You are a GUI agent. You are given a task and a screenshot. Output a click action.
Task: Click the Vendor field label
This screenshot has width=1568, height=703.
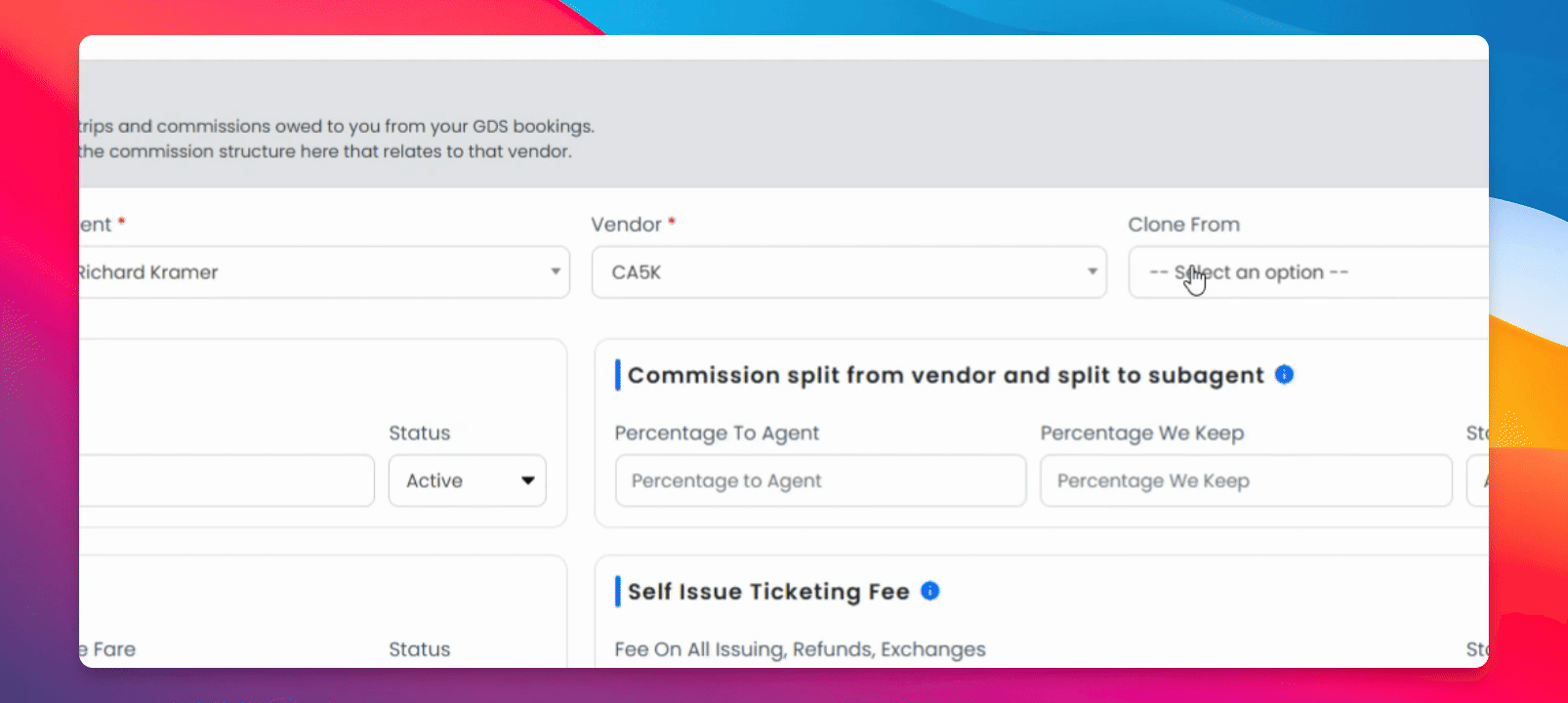[x=633, y=225]
